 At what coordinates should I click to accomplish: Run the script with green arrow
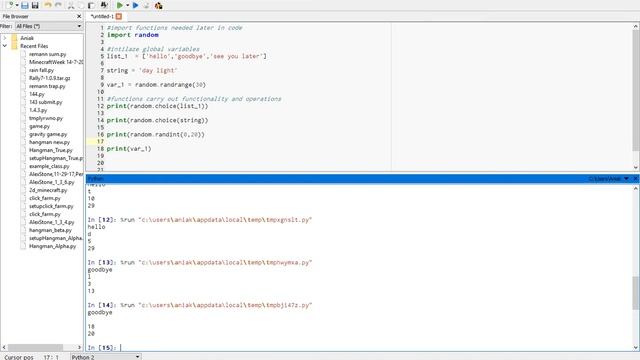coord(120,5)
